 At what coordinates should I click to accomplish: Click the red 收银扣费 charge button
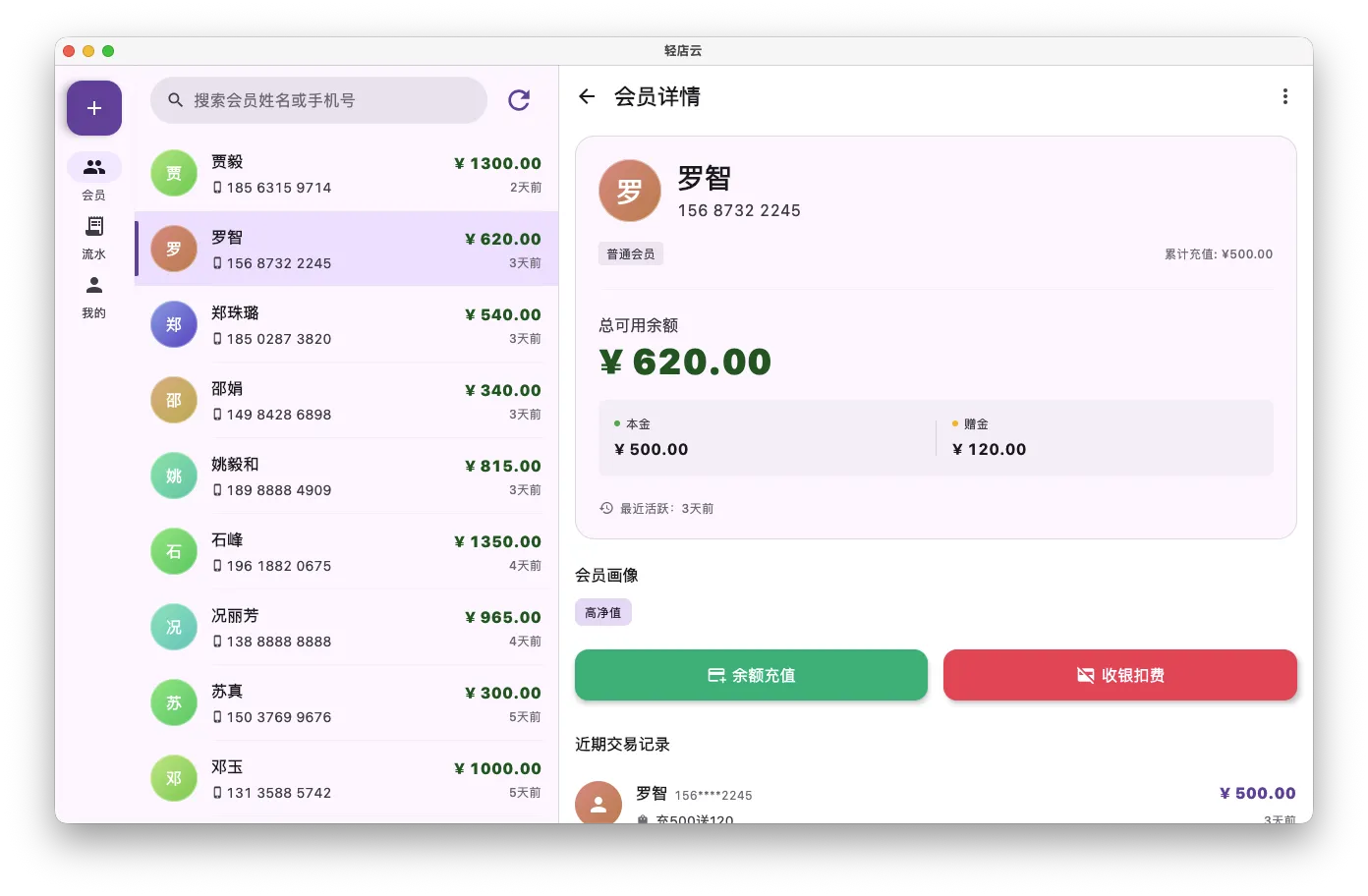tap(1119, 675)
